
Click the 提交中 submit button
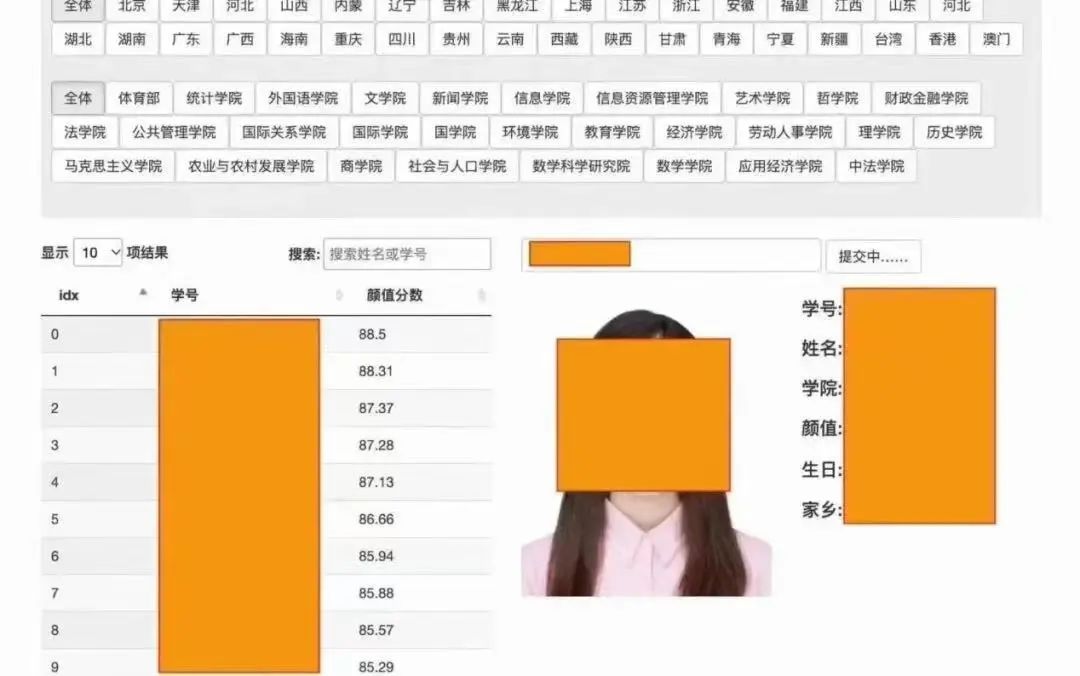[x=873, y=256]
